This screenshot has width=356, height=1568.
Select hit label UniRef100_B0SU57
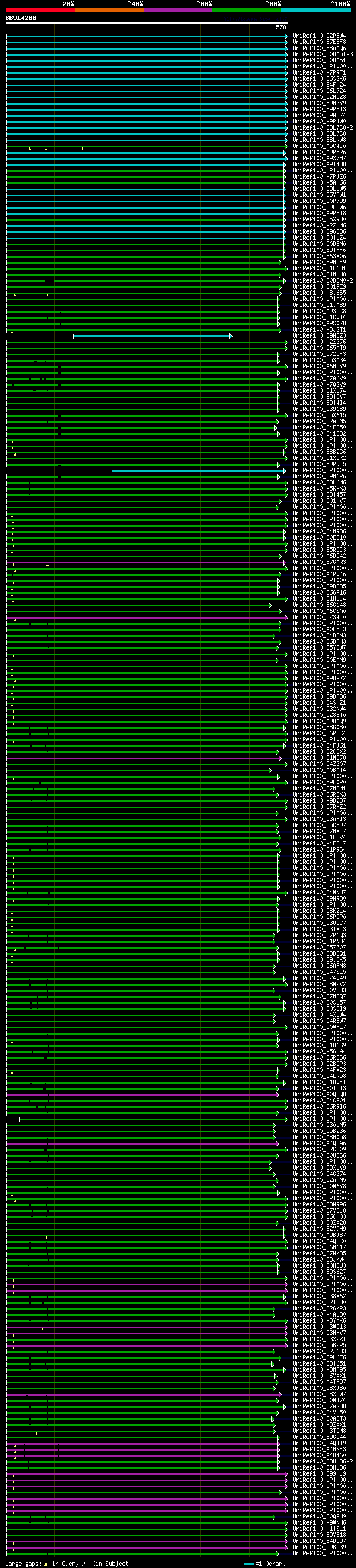coord(319,1002)
